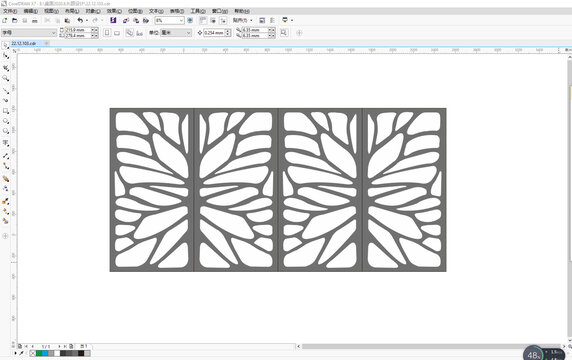This screenshot has width=572, height=360.
Task: Open the File menu
Action: click(10, 11)
